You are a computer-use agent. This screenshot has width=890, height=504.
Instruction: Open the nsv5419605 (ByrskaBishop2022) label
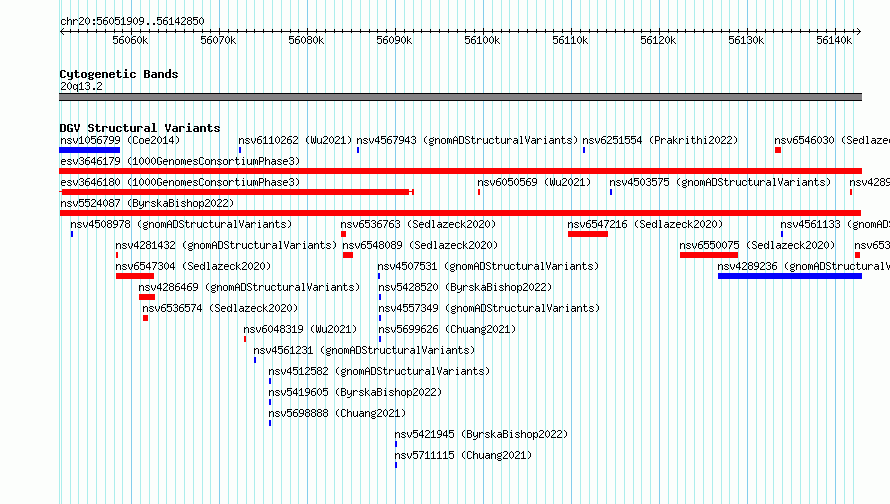[x=355, y=392]
